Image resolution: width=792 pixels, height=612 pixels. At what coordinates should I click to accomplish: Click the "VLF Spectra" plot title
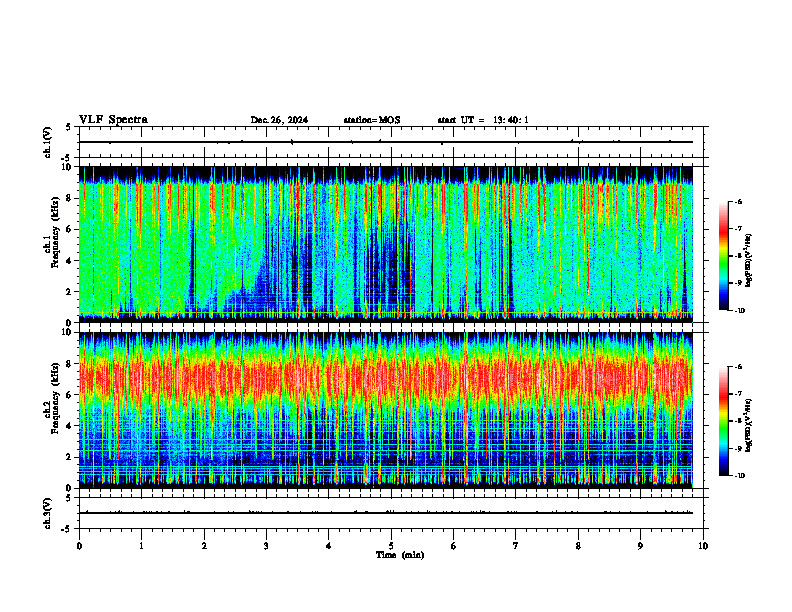[113, 120]
